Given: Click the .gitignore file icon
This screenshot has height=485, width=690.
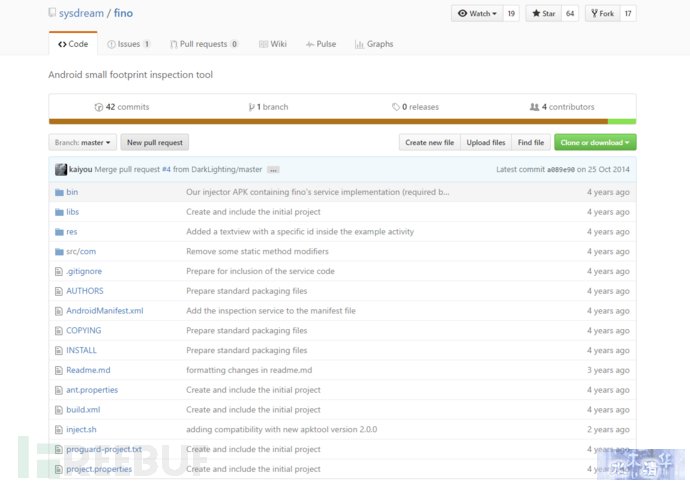Looking at the screenshot, I should tap(59, 272).
